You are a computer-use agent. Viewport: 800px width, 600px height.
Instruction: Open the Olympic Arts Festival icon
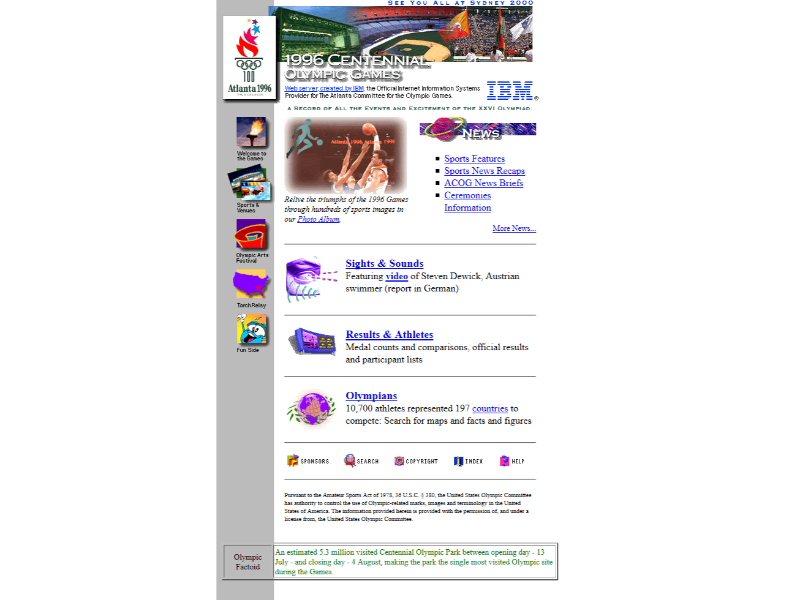click(250, 235)
